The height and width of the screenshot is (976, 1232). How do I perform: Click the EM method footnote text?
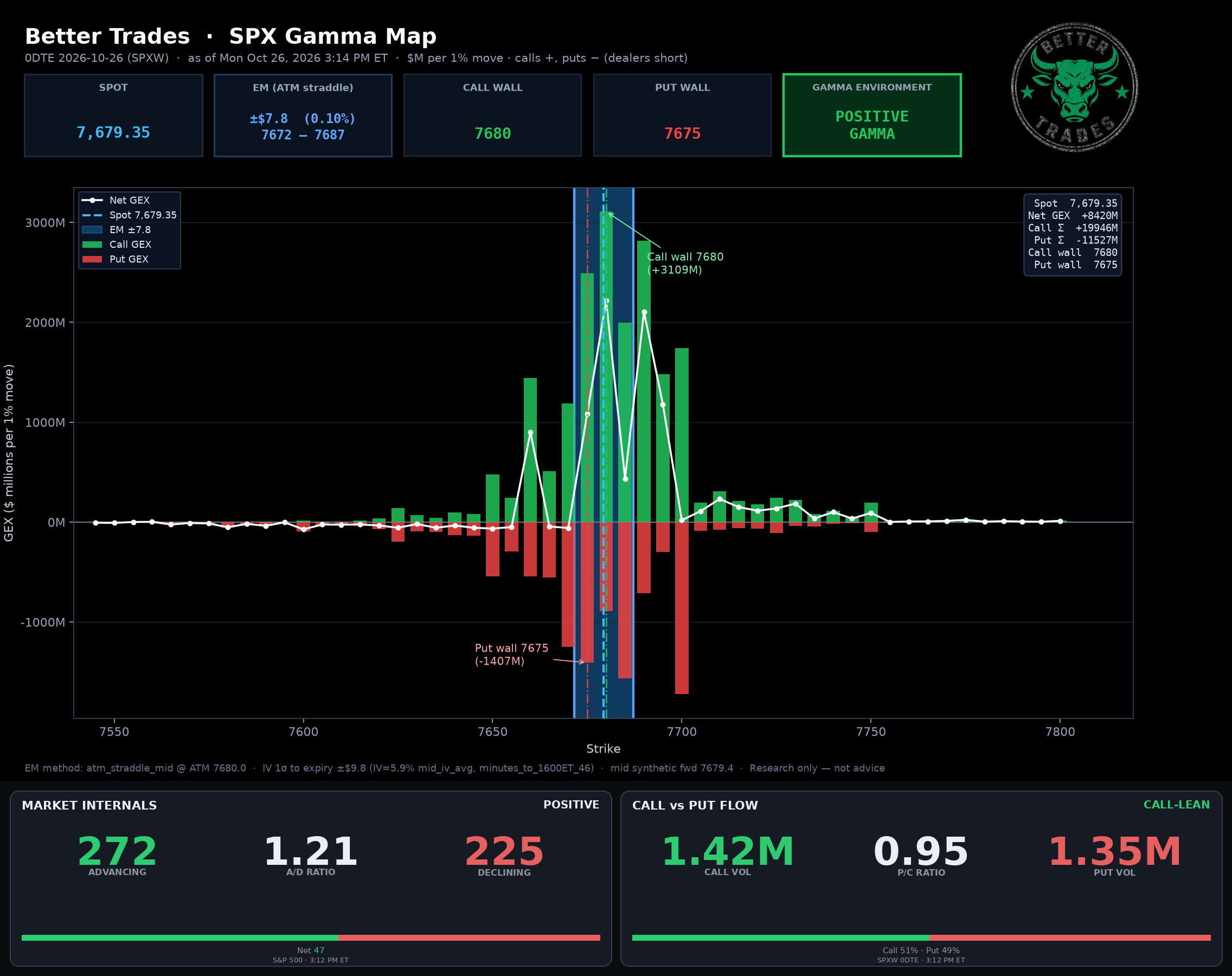[455, 768]
